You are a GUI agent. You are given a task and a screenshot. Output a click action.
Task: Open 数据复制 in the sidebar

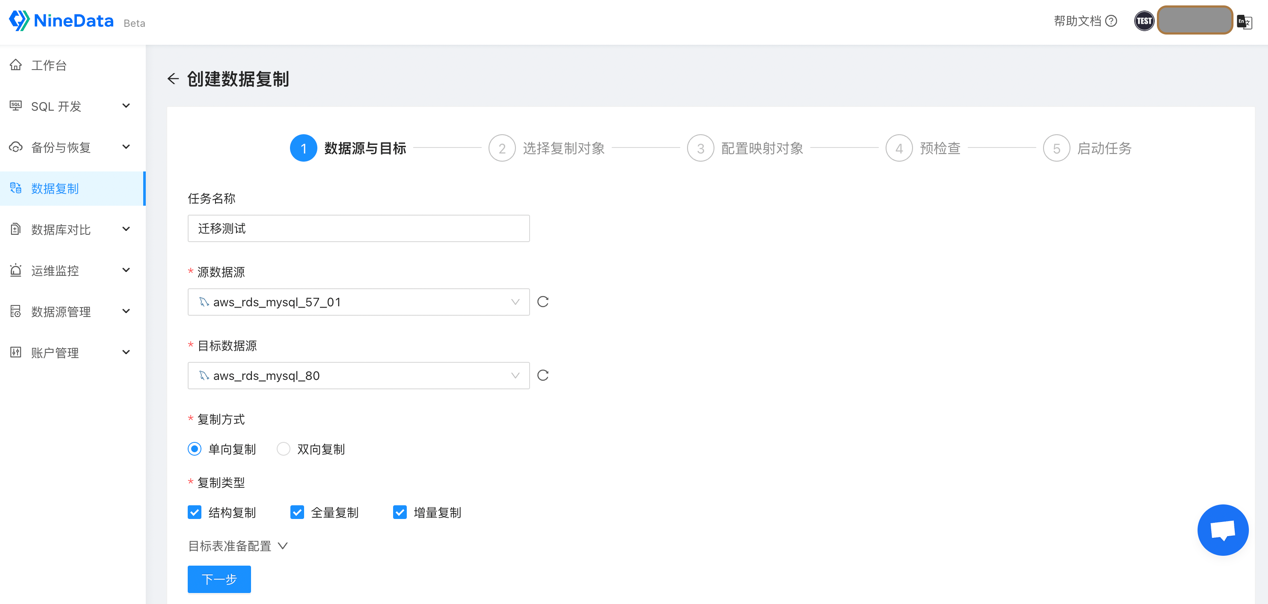click(x=72, y=188)
